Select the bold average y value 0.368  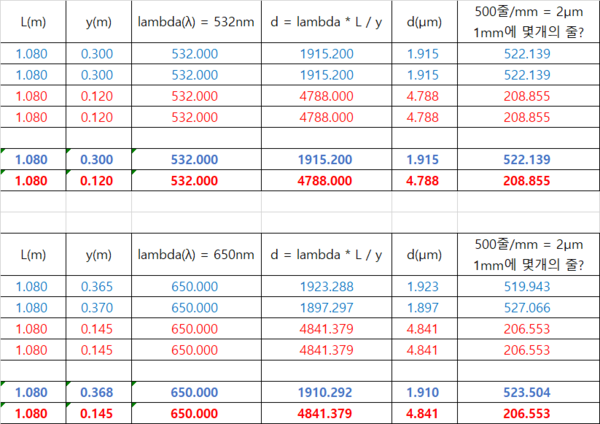click(x=96, y=392)
